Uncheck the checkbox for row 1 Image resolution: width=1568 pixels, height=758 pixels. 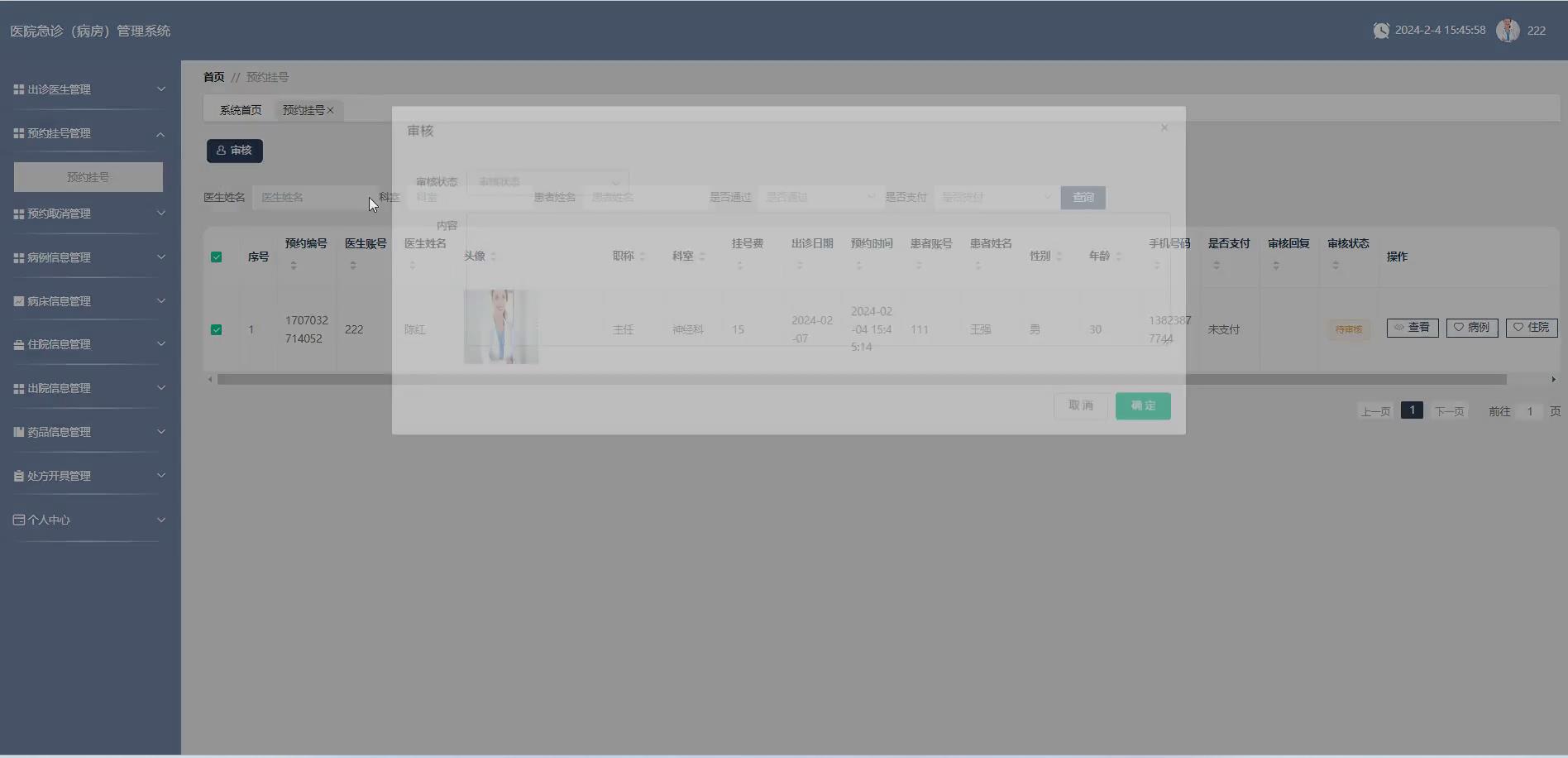[x=217, y=329]
